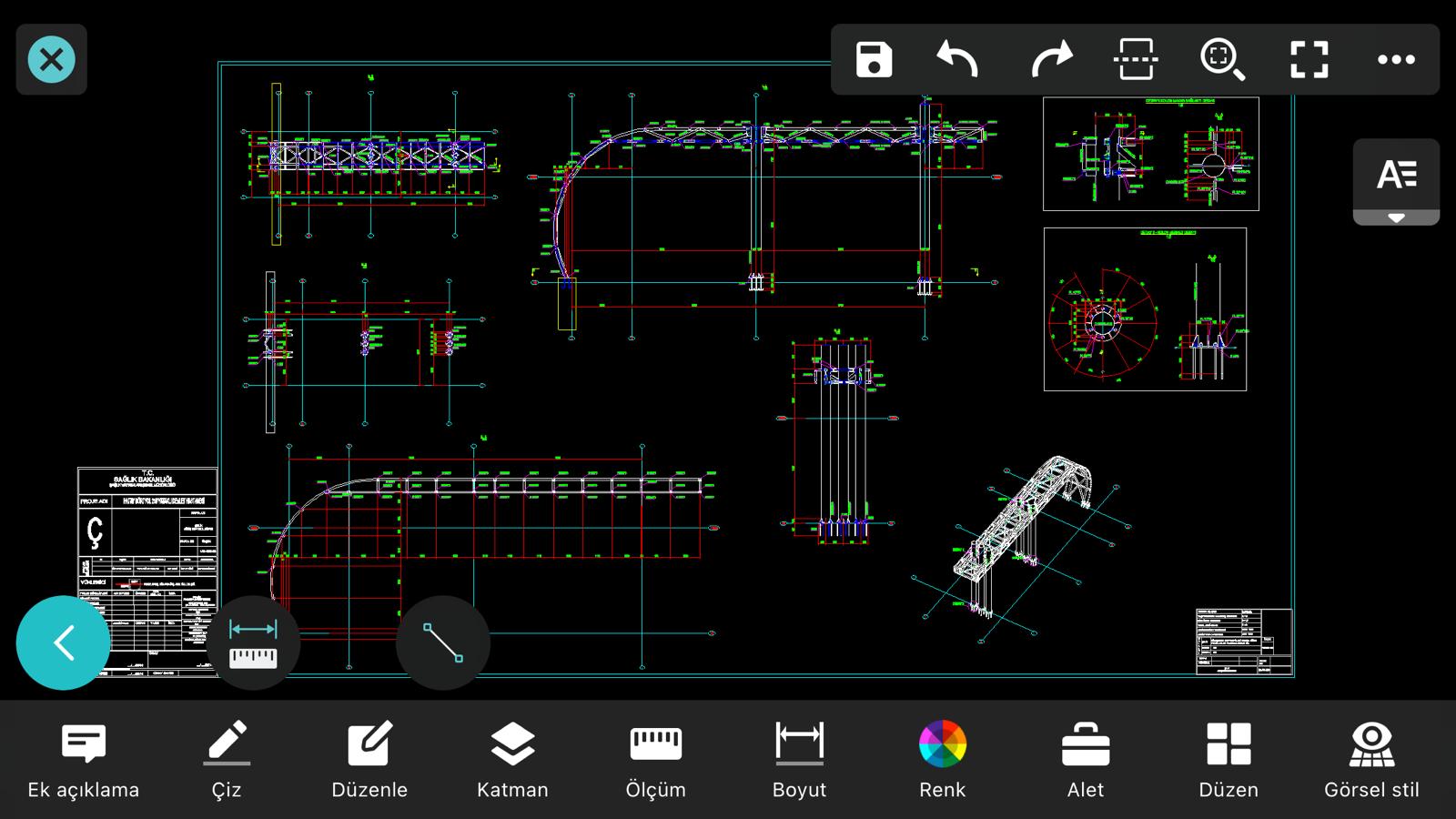Open the Düzenle edit tools

[x=369, y=760]
